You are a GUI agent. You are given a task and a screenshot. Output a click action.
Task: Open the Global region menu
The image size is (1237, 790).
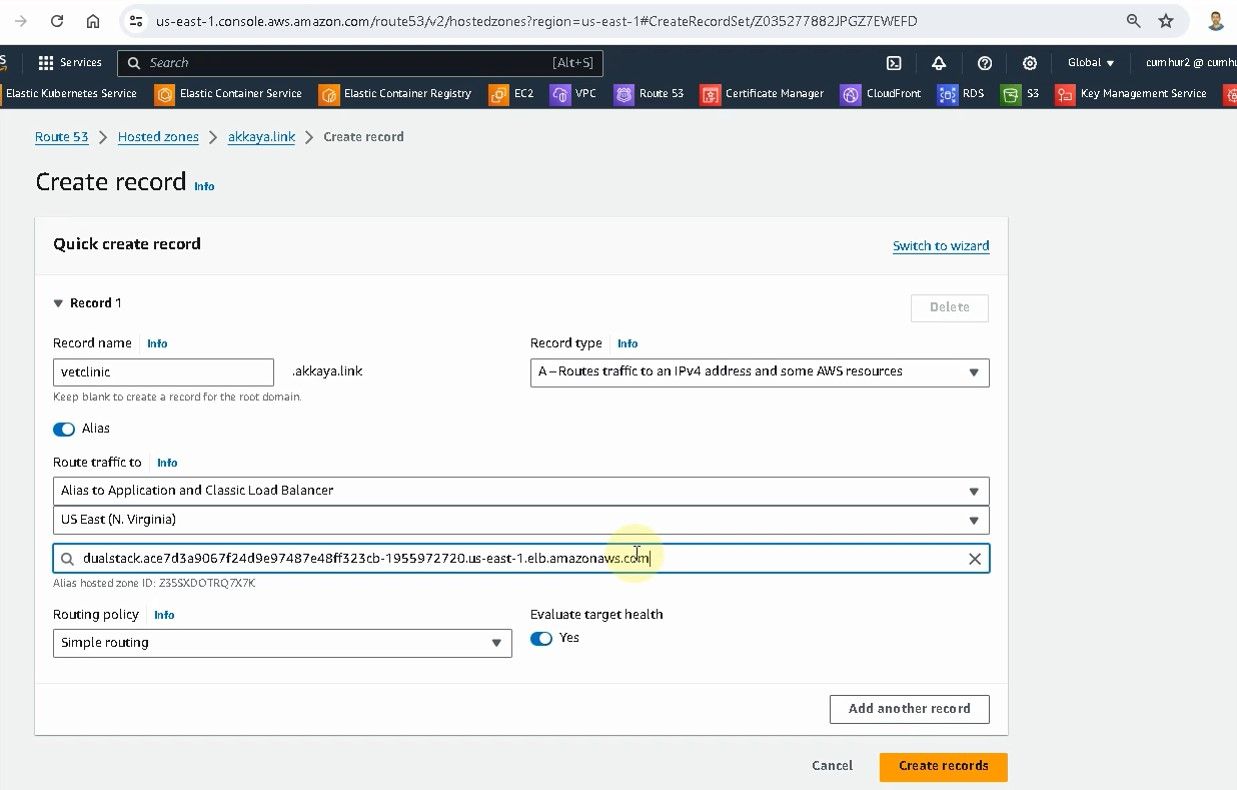tap(1090, 63)
